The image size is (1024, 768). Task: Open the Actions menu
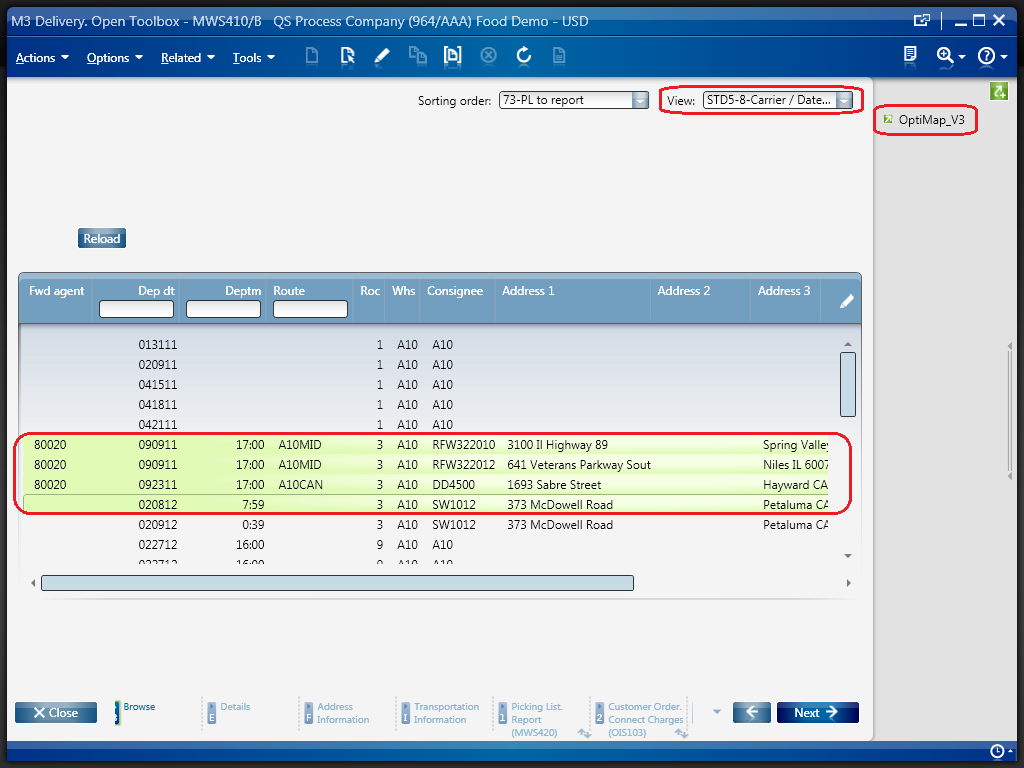[x=42, y=58]
